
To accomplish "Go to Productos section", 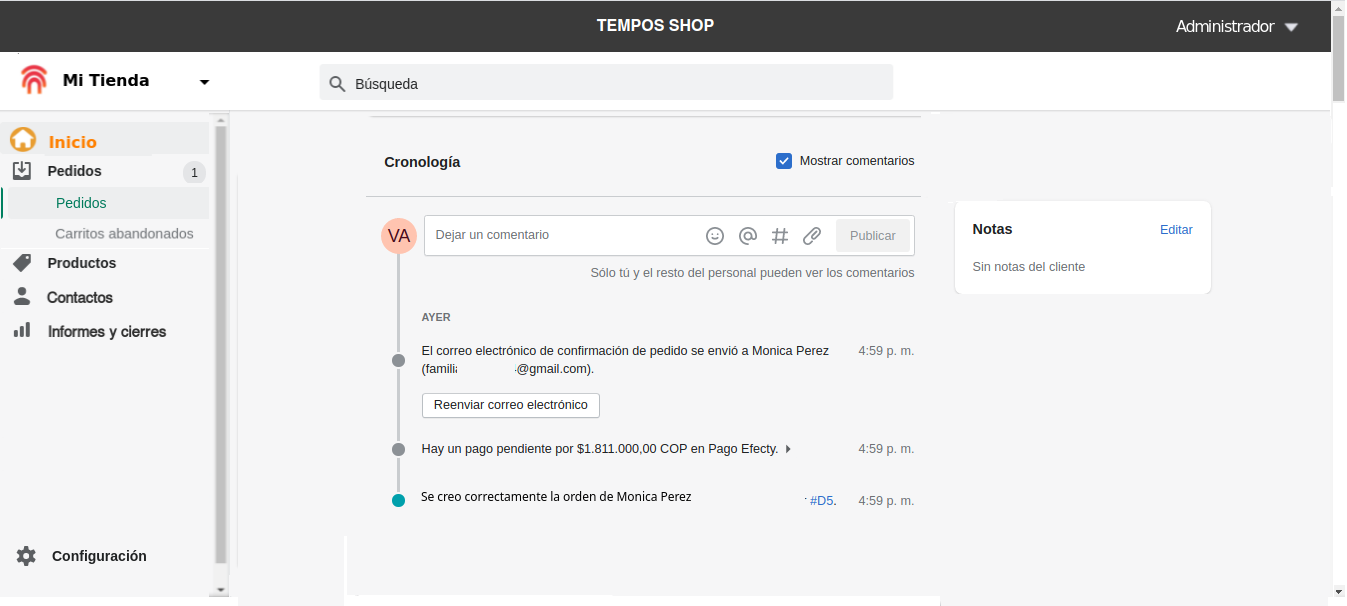I will click(x=81, y=263).
